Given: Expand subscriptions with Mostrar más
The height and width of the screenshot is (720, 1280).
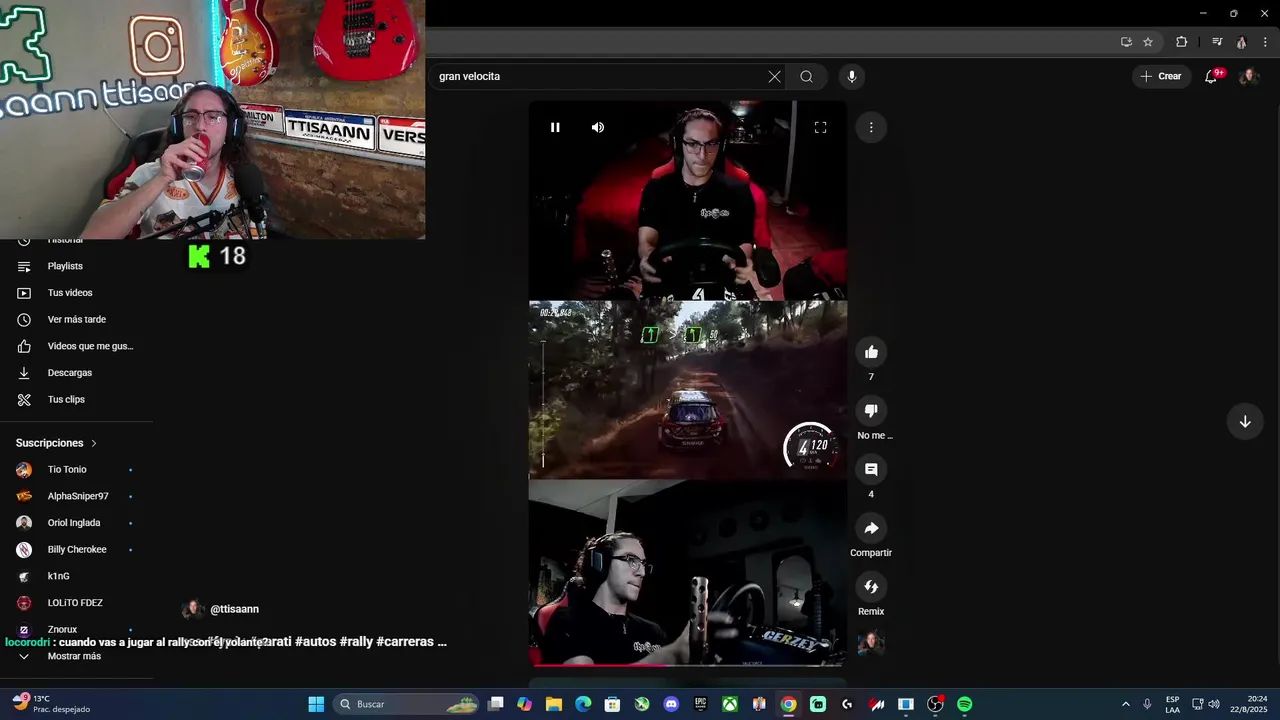Looking at the screenshot, I should click(x=76, y=656).
